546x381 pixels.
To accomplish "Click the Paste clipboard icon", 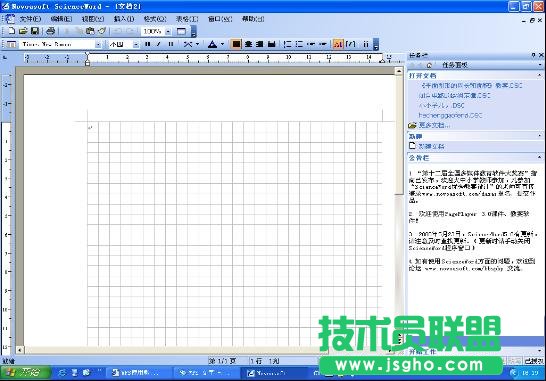I will pyautogui.click(x=90, y=31).
